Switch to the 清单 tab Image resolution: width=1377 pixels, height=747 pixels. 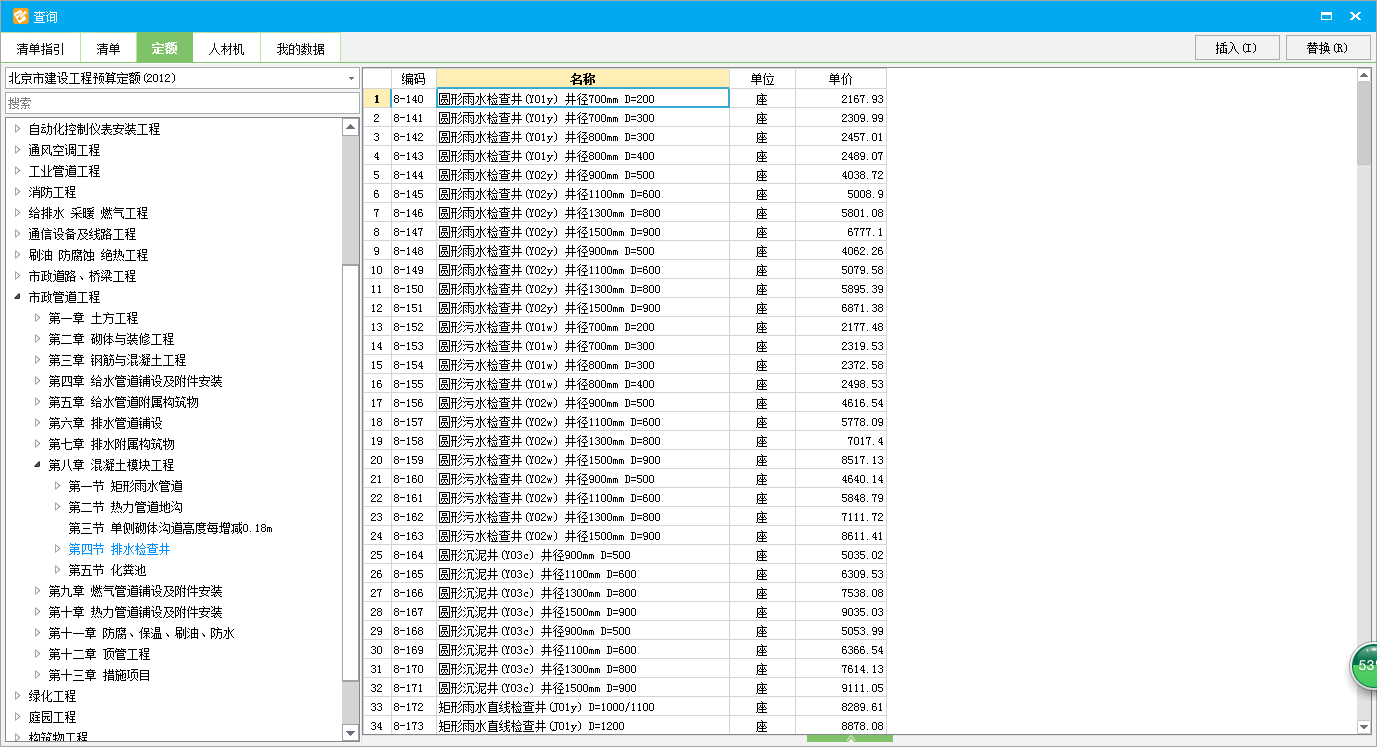[x=108, y=48]
